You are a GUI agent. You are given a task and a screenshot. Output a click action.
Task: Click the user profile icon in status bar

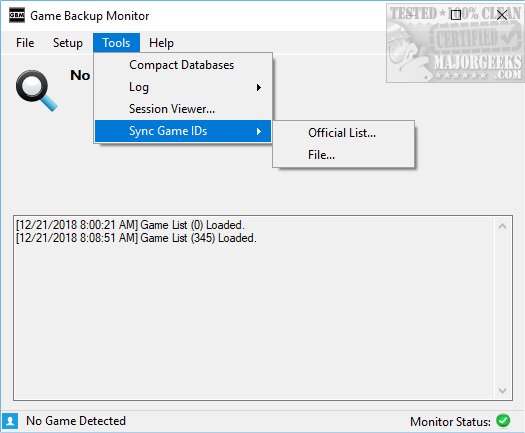coord(10,421)
